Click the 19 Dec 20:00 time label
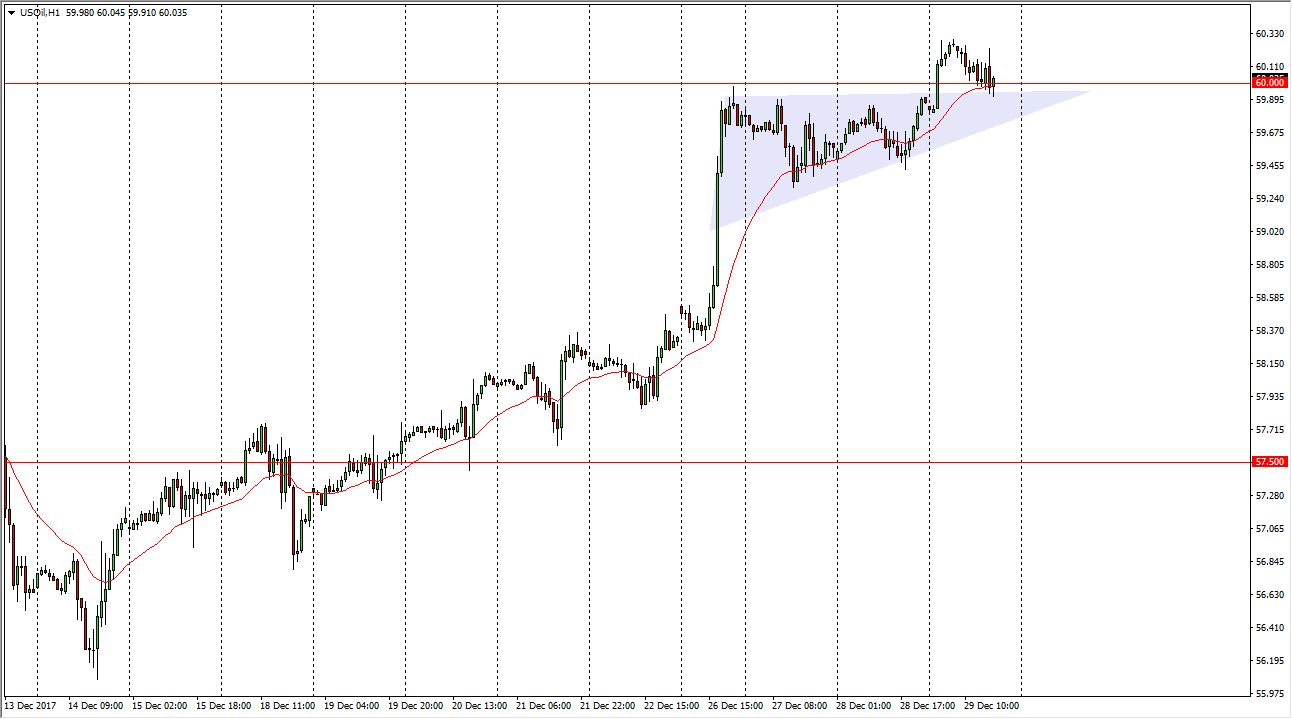This screenshot has width=1292, height=719. coord(418,706)
